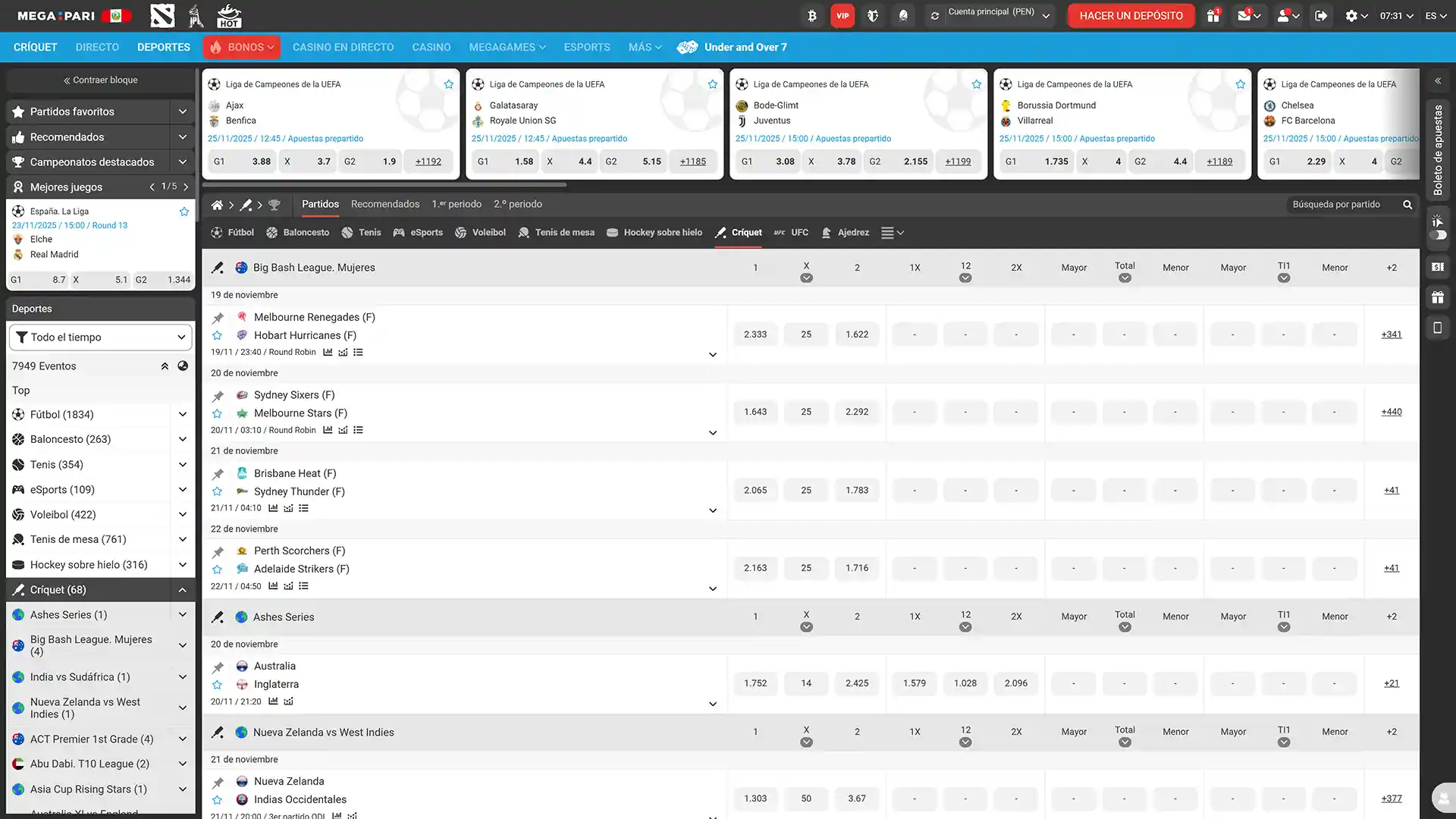Open the messages envelope icon

(1246, 15)
